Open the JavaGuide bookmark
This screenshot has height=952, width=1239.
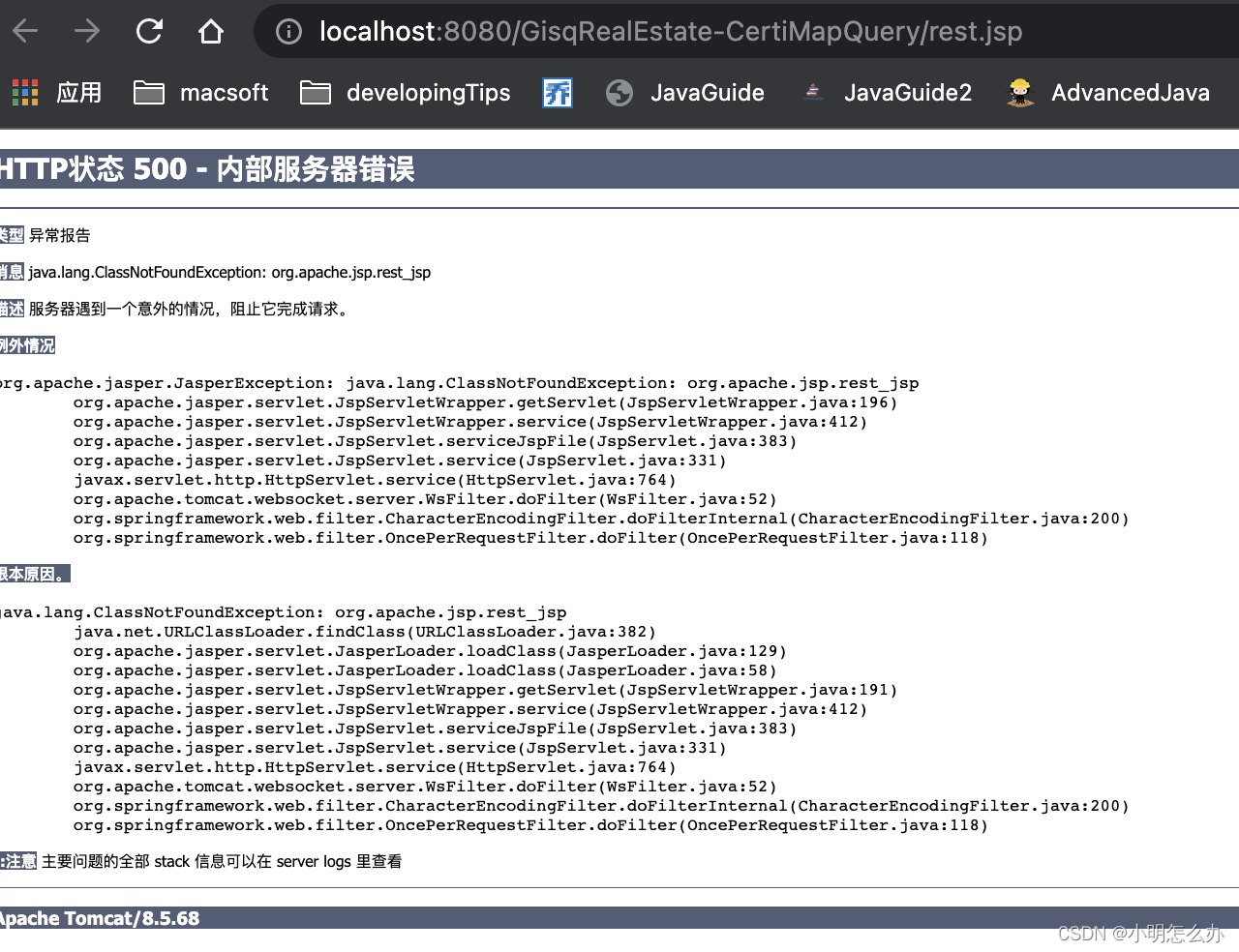[709, 92]
